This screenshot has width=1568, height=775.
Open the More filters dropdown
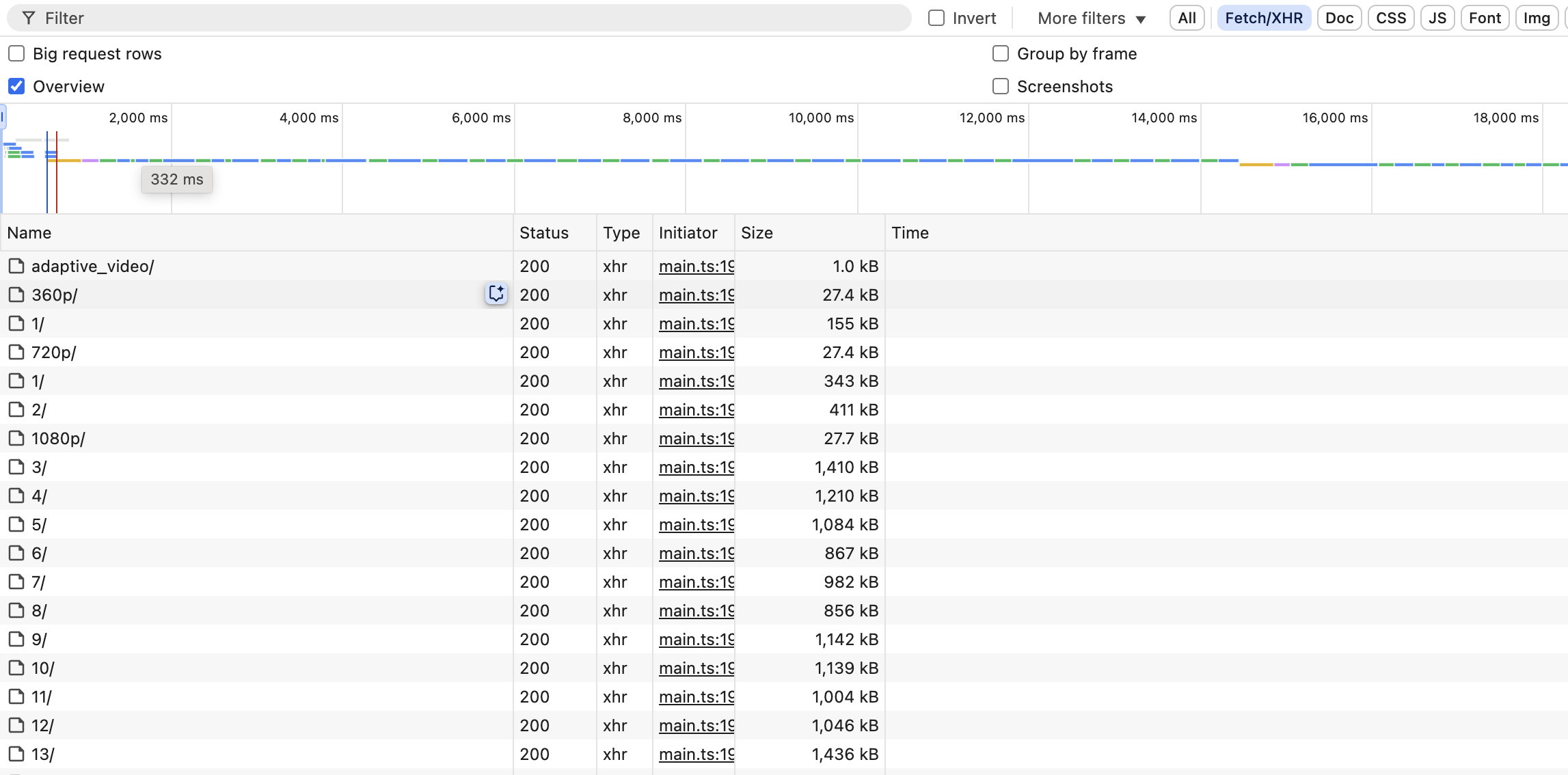point(1091,18)
